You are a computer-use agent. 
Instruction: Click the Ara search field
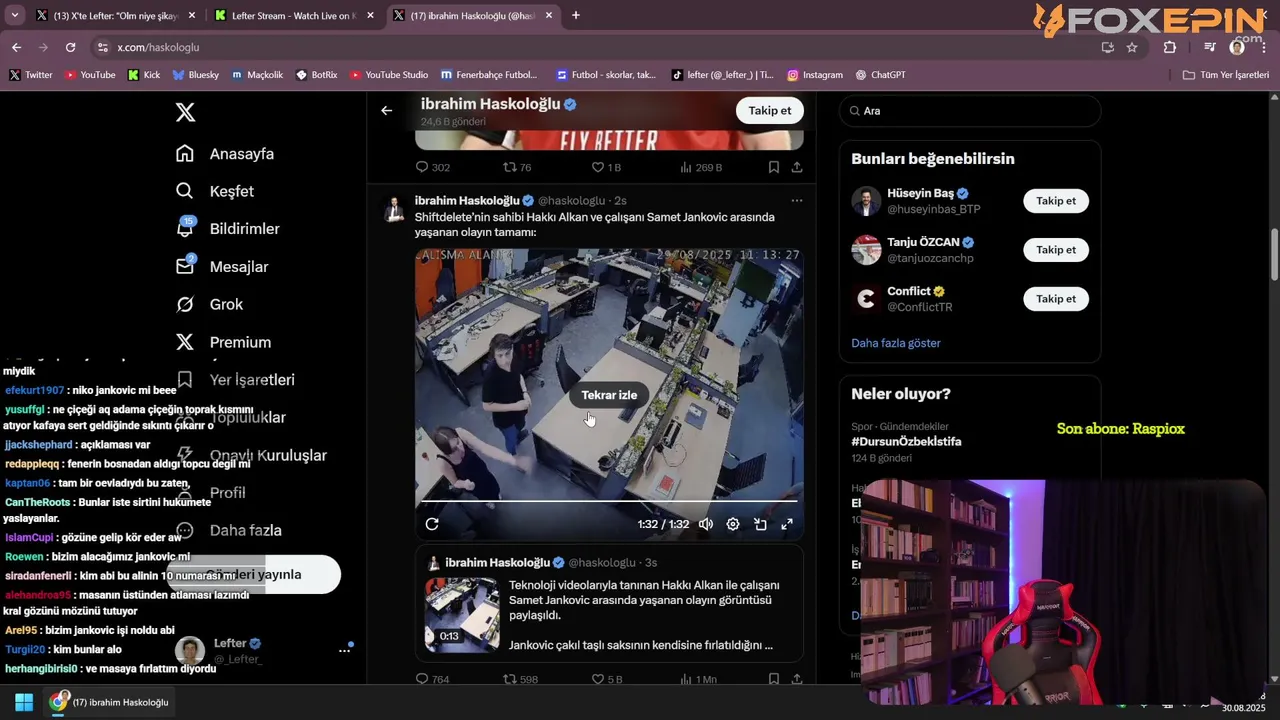pos(970,111)
